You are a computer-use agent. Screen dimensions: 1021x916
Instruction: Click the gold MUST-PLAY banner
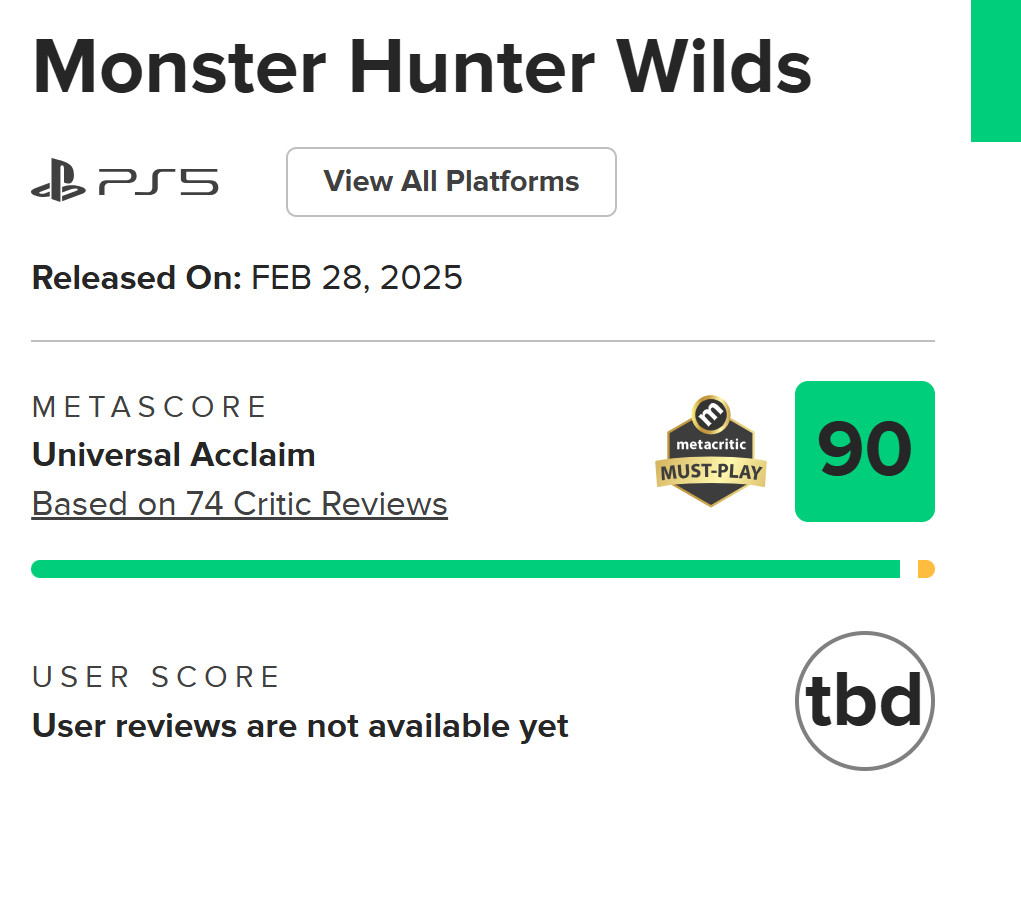pos(711,470)
